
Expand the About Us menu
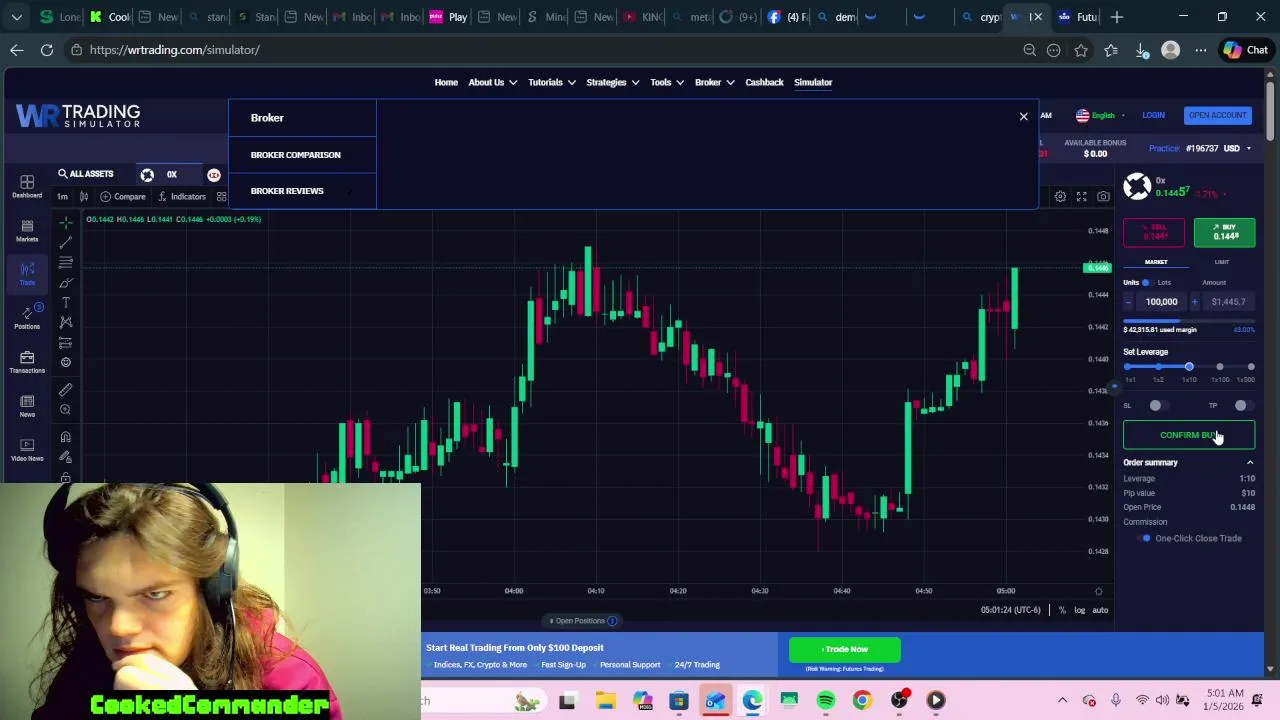pos(492,82)
